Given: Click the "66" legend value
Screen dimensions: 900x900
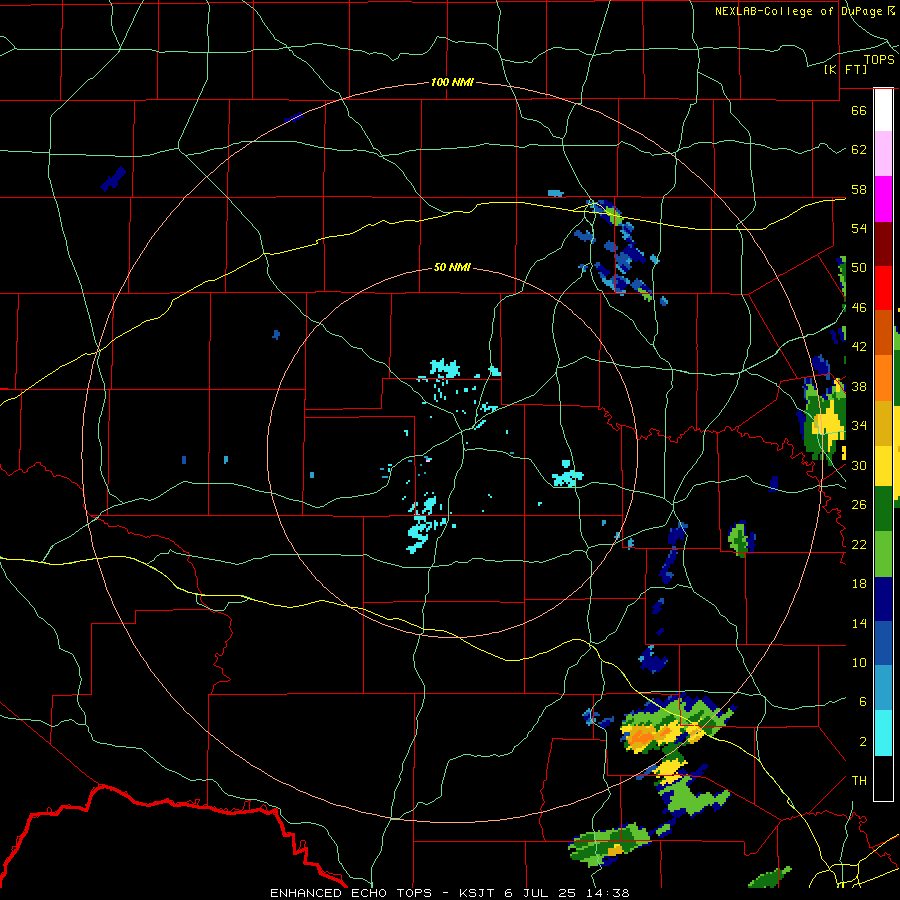Looking at the screenshot, I should coord(859,110).
